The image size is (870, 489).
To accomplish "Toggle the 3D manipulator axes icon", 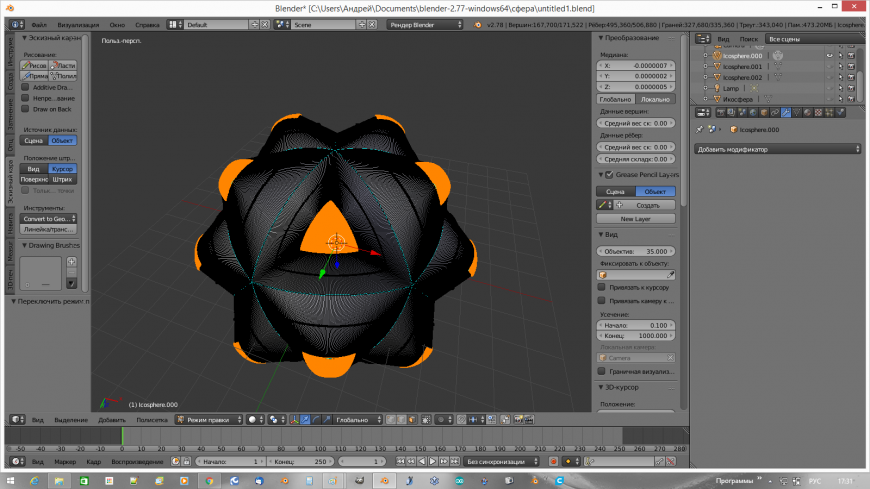I will pyautogui.click(x=294, y=420).
